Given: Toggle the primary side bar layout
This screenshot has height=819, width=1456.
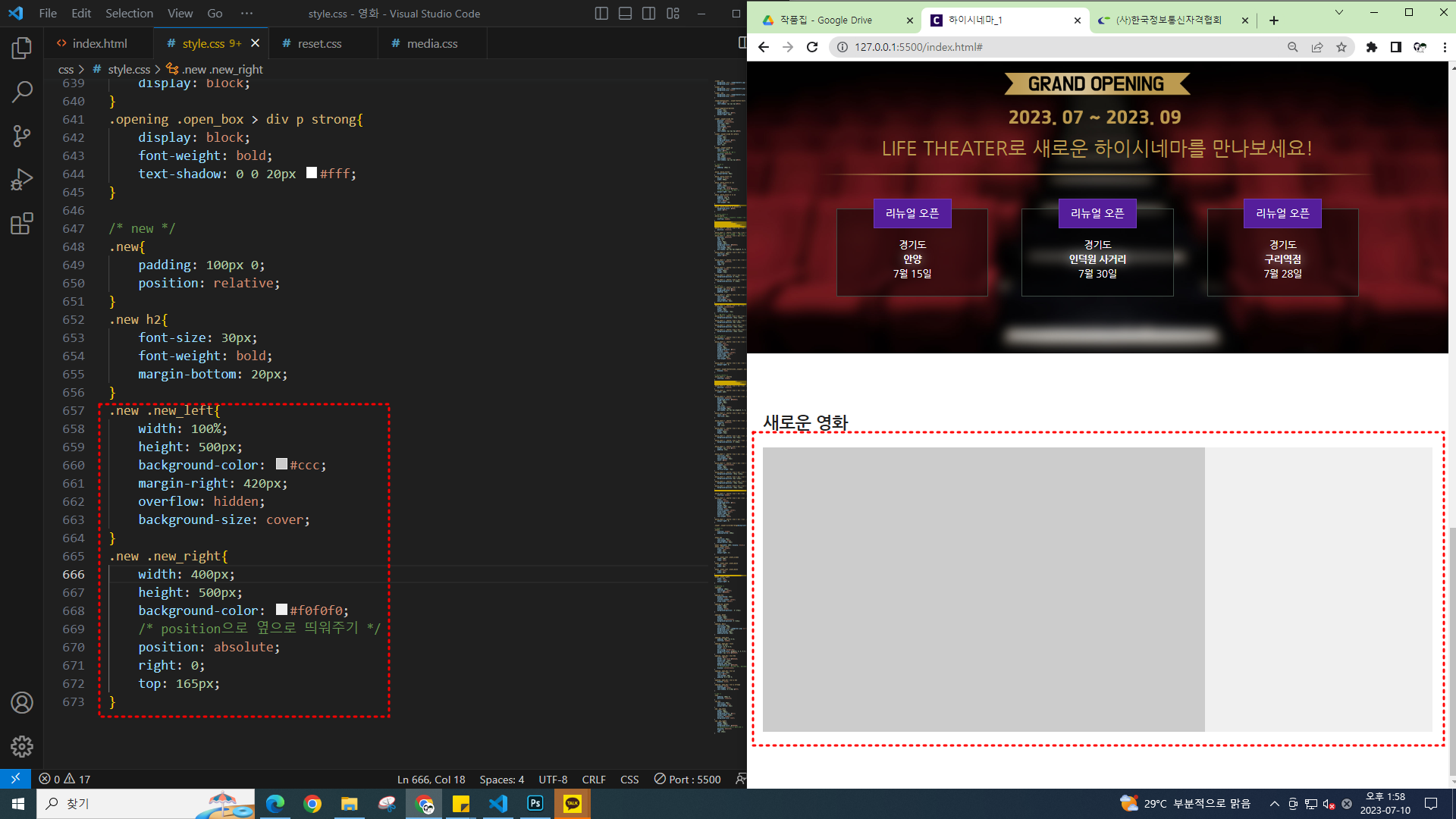Looking at the screenshot, I should pyautogui.click(x=601, y=14).
